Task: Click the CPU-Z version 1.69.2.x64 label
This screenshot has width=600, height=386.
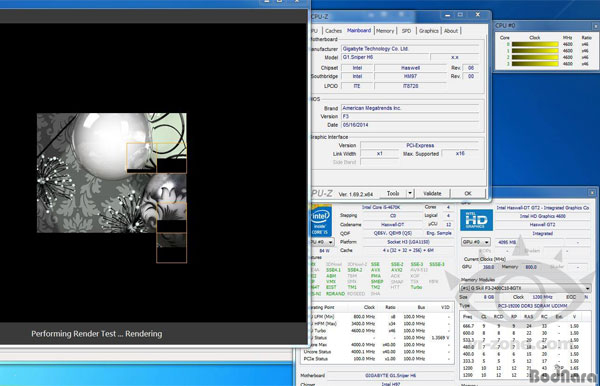Action: [x=356, y=194]
